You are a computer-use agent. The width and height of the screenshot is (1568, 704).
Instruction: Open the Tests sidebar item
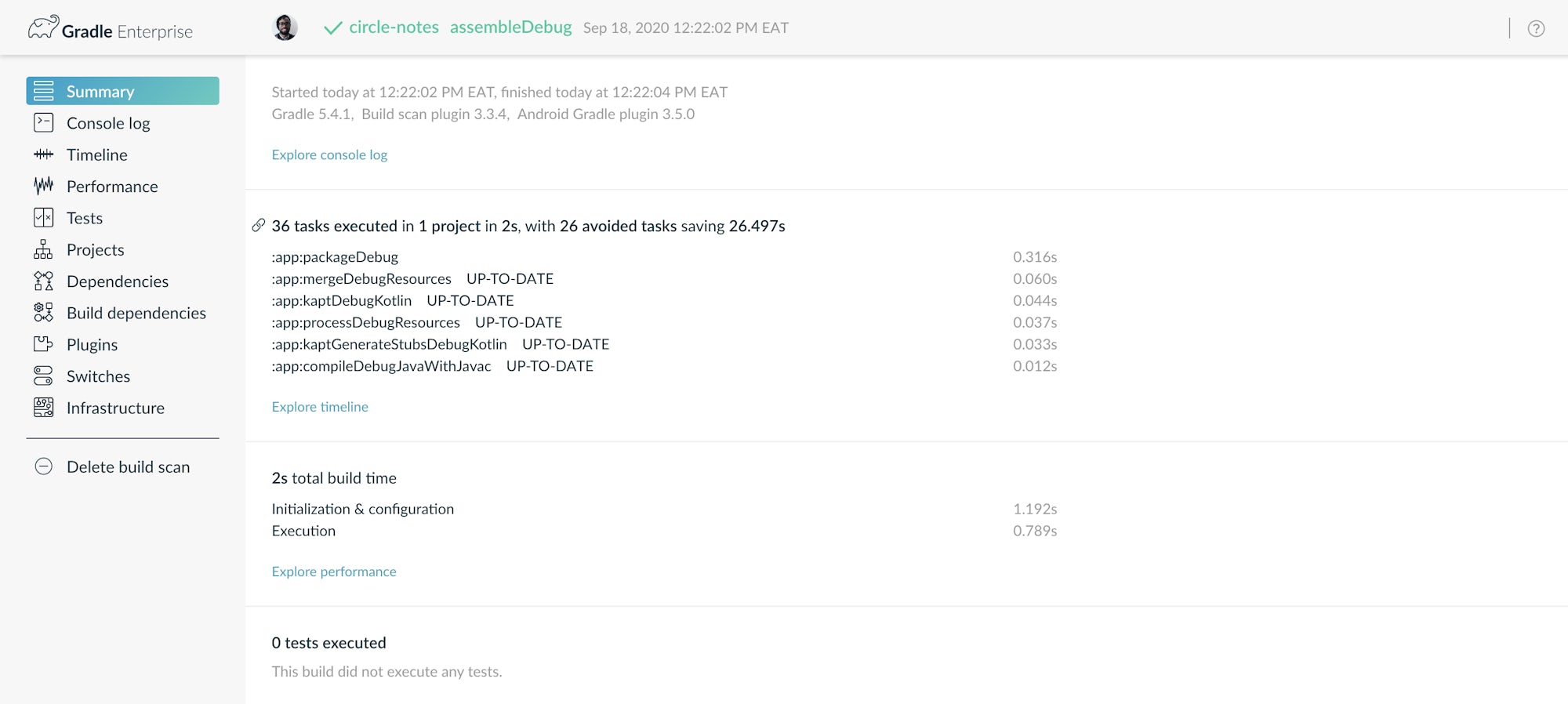point(85,218)
